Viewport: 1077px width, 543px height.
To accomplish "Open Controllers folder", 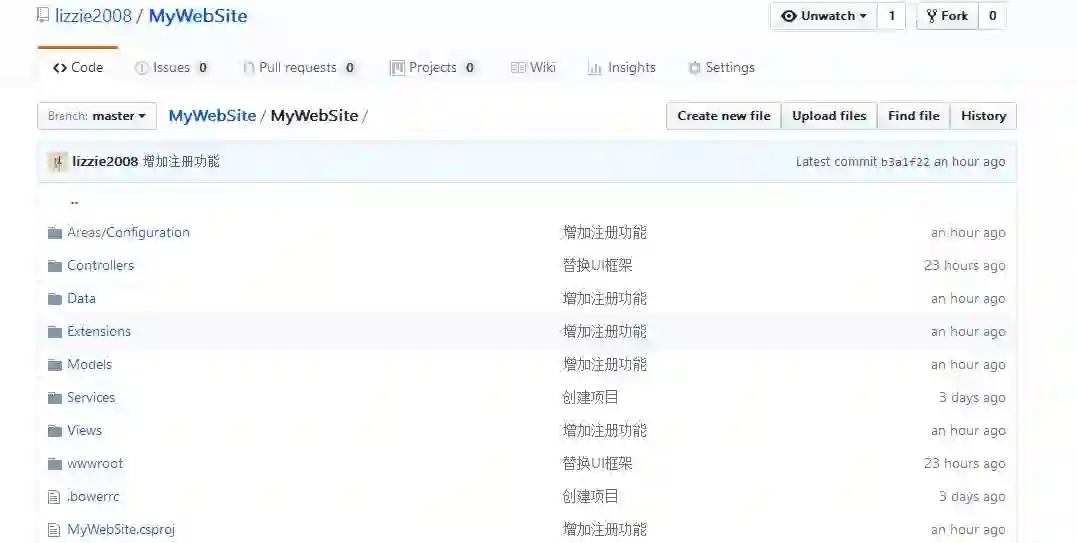I will coord(100,266).
